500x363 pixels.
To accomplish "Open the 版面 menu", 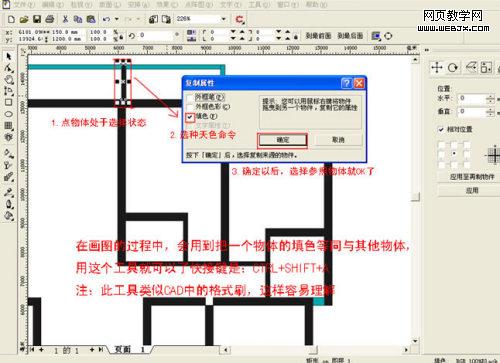I will click(x=110, y=5).
